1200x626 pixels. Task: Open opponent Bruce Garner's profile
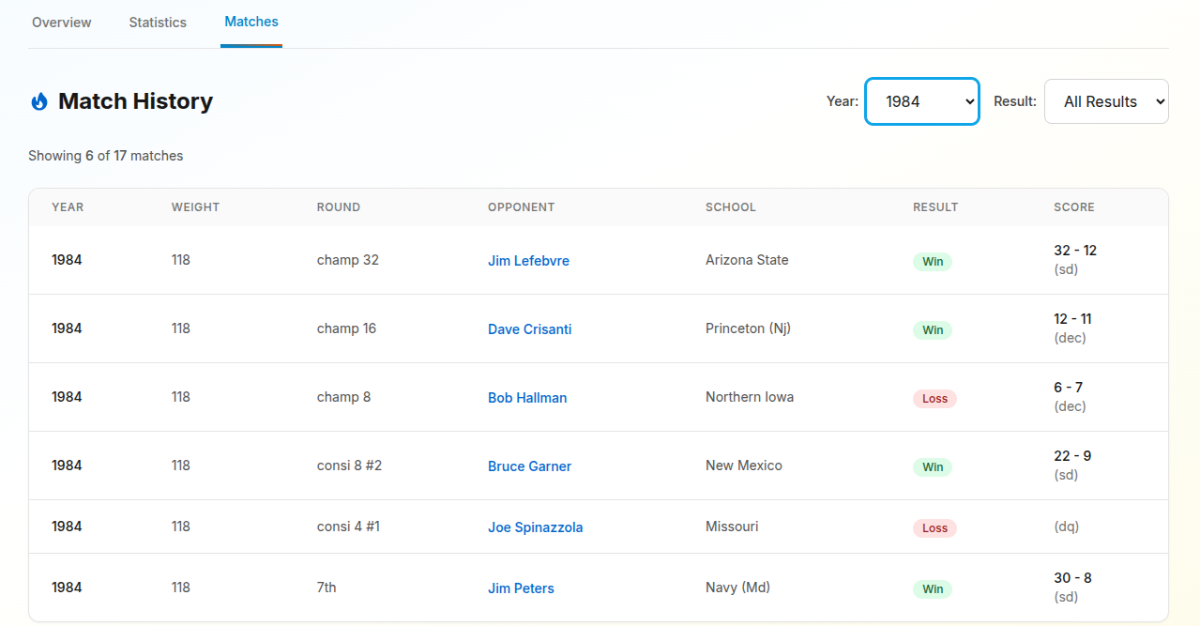click(530, 466)
